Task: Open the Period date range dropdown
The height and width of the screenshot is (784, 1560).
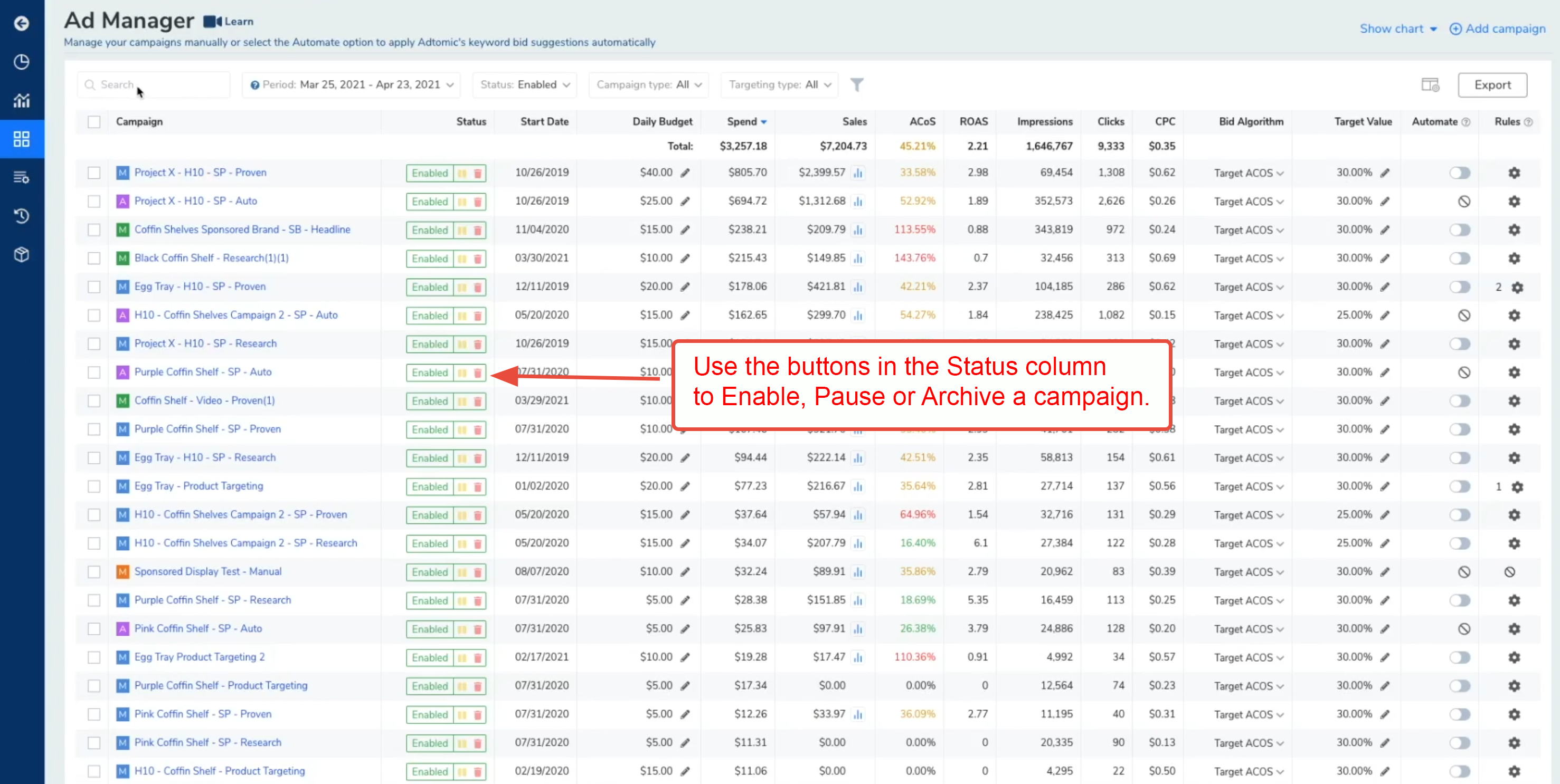Action: click(351, 85)
